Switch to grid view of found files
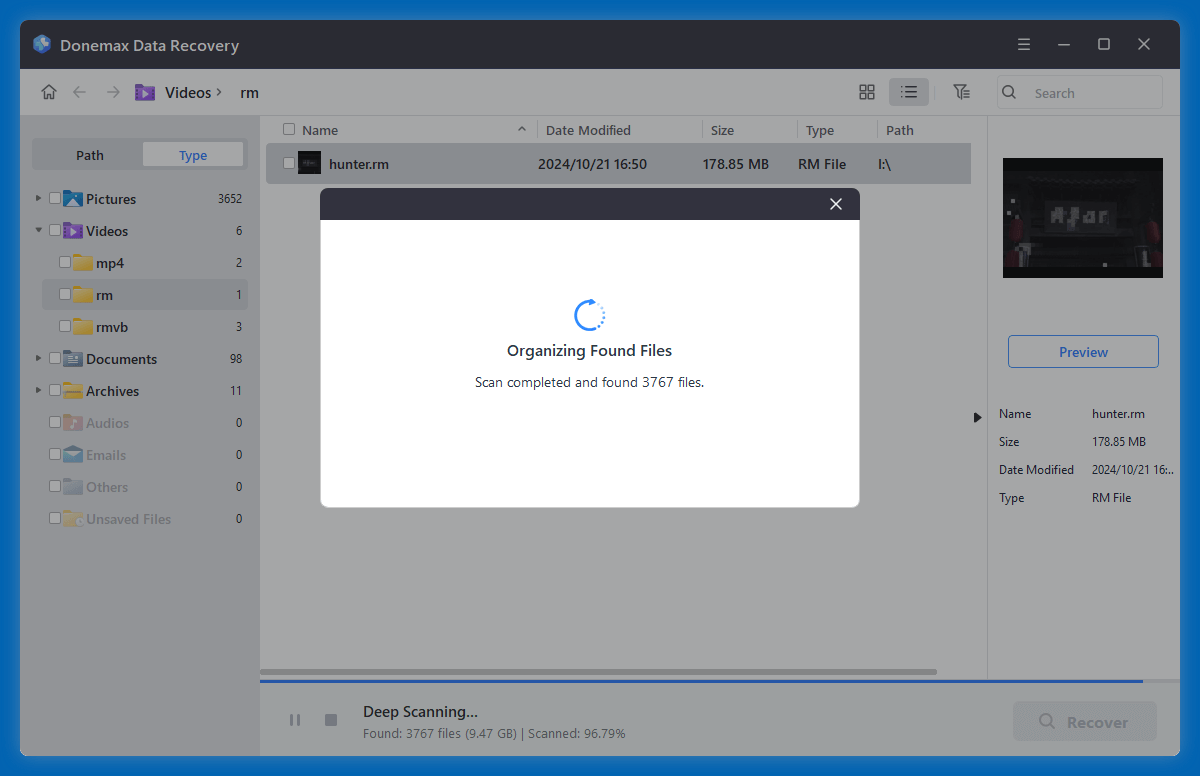1200x776 pixels. pyautogui.click(x=866, y=91)
